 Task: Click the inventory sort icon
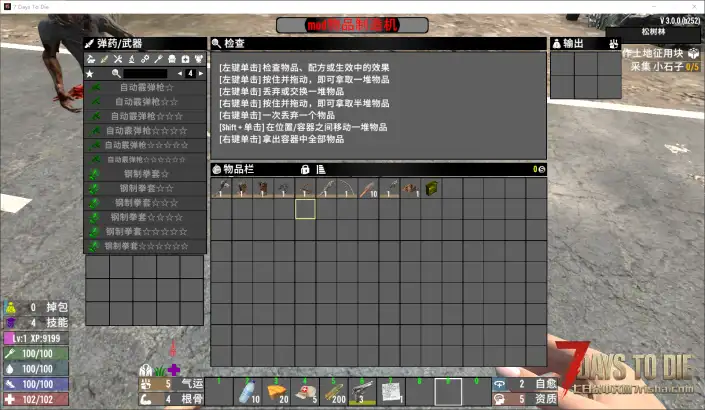click(321, 169)
